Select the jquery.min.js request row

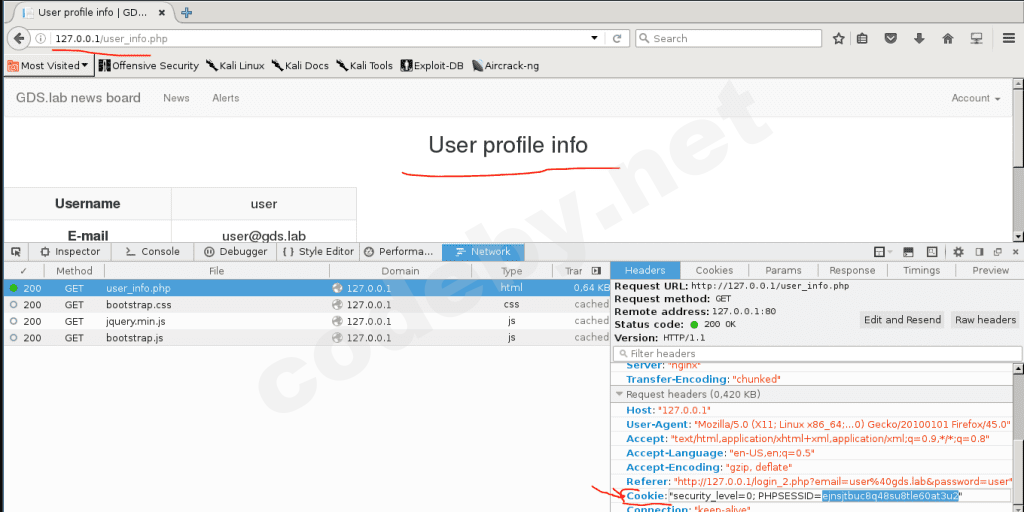pos(306,321)
